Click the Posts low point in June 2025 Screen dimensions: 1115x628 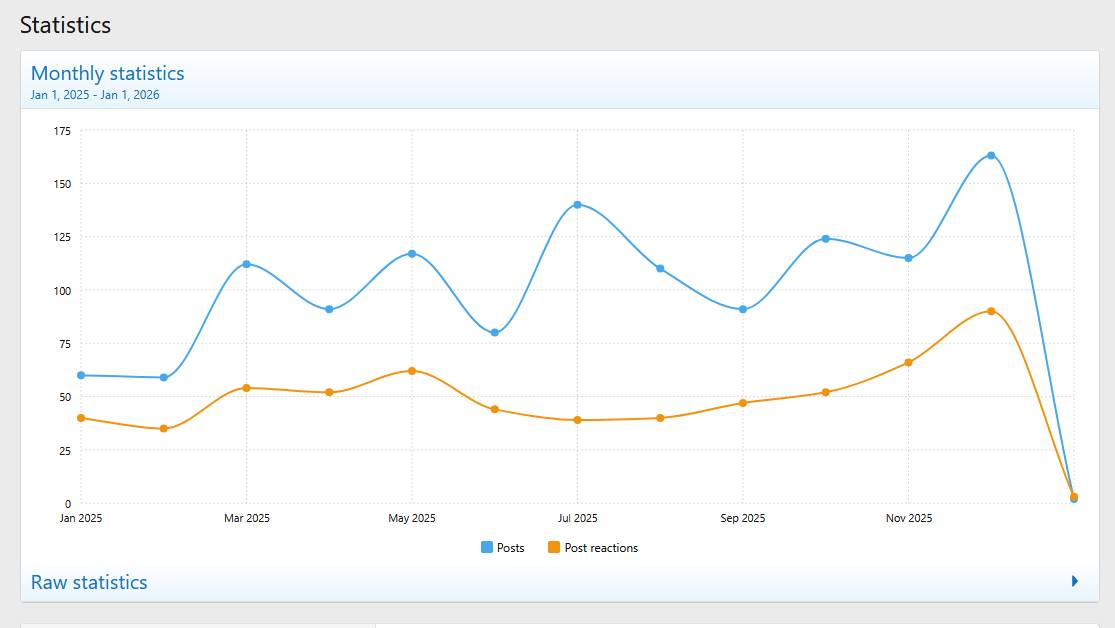pos(494,333)
